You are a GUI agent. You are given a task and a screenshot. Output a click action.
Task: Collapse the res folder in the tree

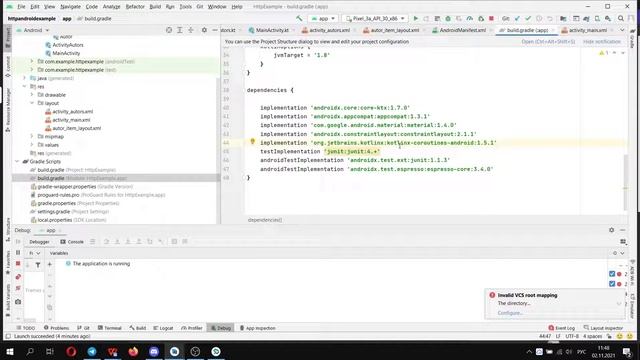pyautogui.click(x=24, y=86)
